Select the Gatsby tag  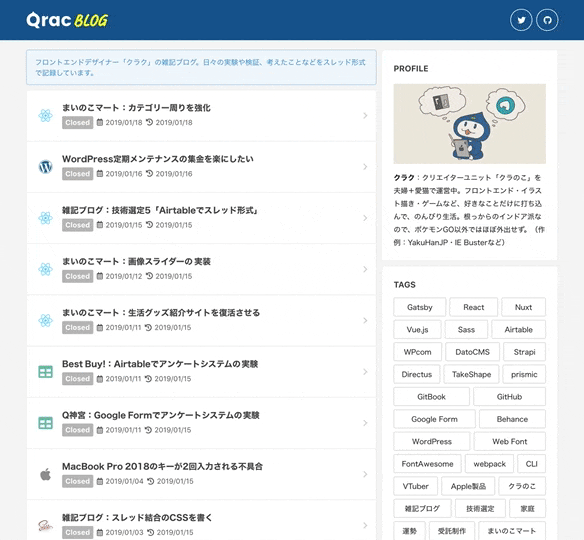[419, 307]
